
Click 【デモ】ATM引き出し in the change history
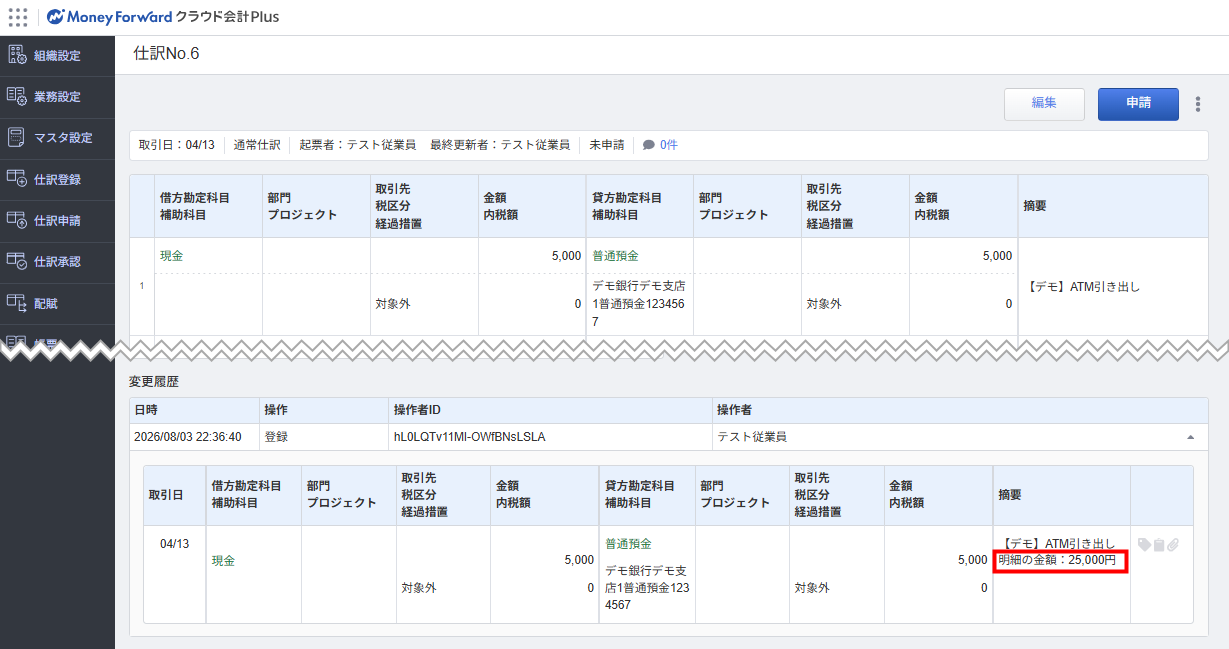tap(1056, 544)
